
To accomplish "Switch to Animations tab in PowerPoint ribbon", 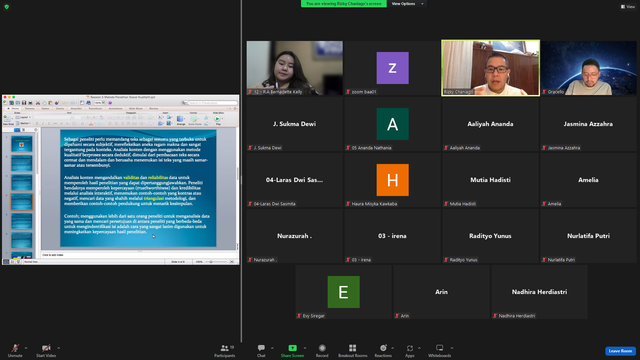I will coord(116,109).
